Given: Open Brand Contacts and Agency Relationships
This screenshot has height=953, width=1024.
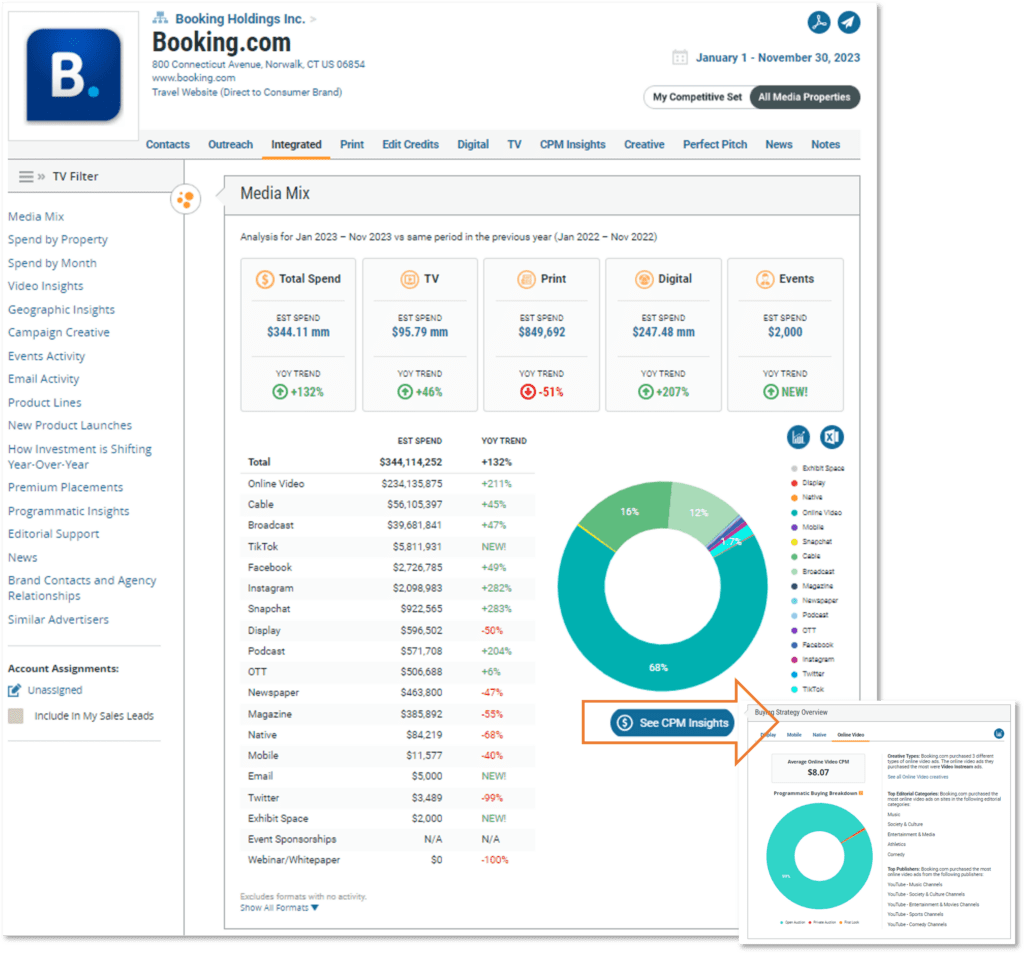Looking at the screenshot, I should click(x=82, y=589).
